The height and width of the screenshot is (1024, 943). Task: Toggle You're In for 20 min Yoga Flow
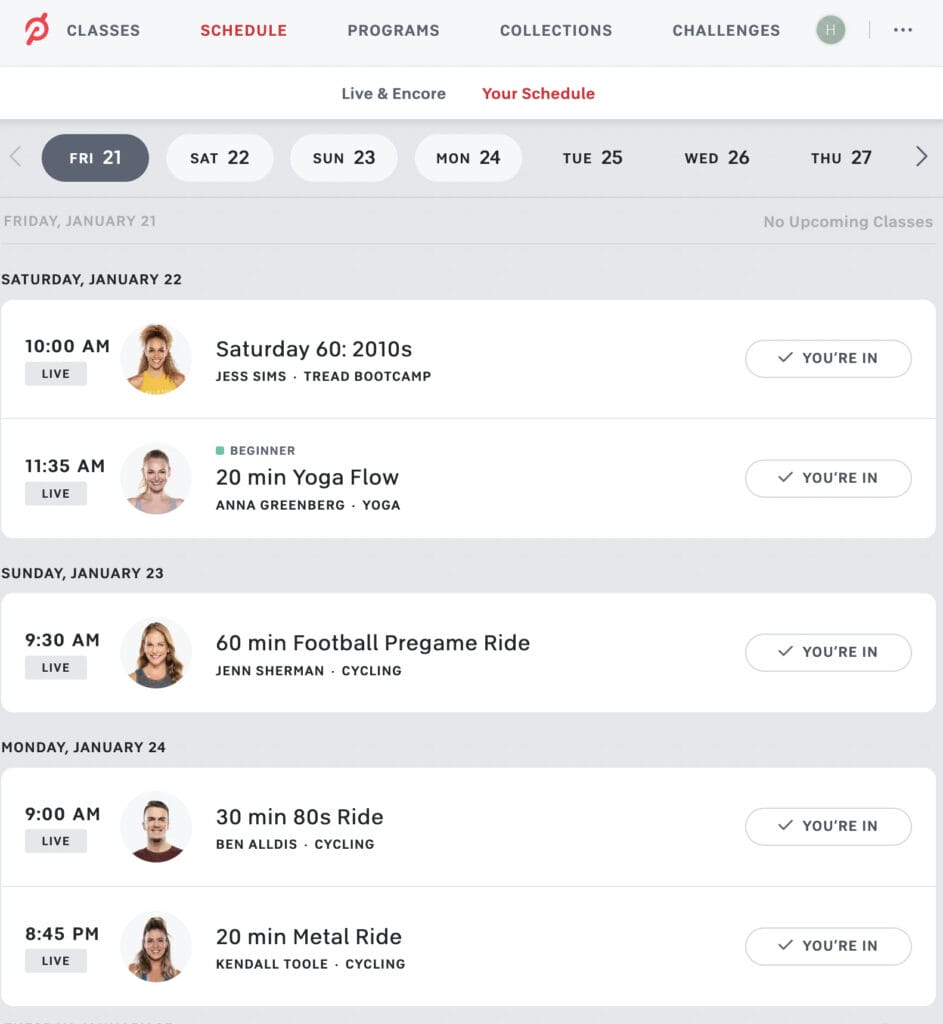828,478
